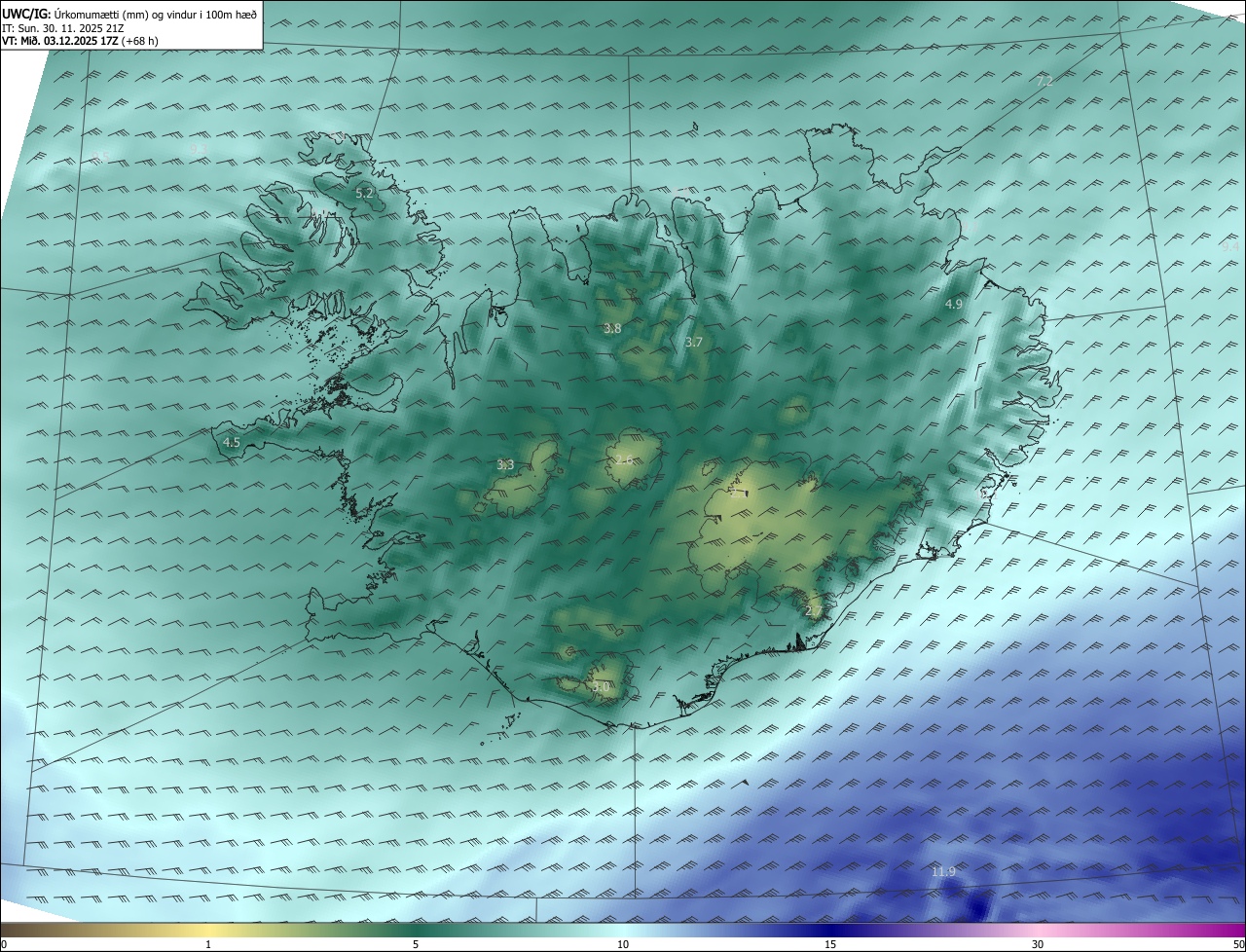
Task: Click the pink color scale segment near 30
Action: click(1038, 931)
